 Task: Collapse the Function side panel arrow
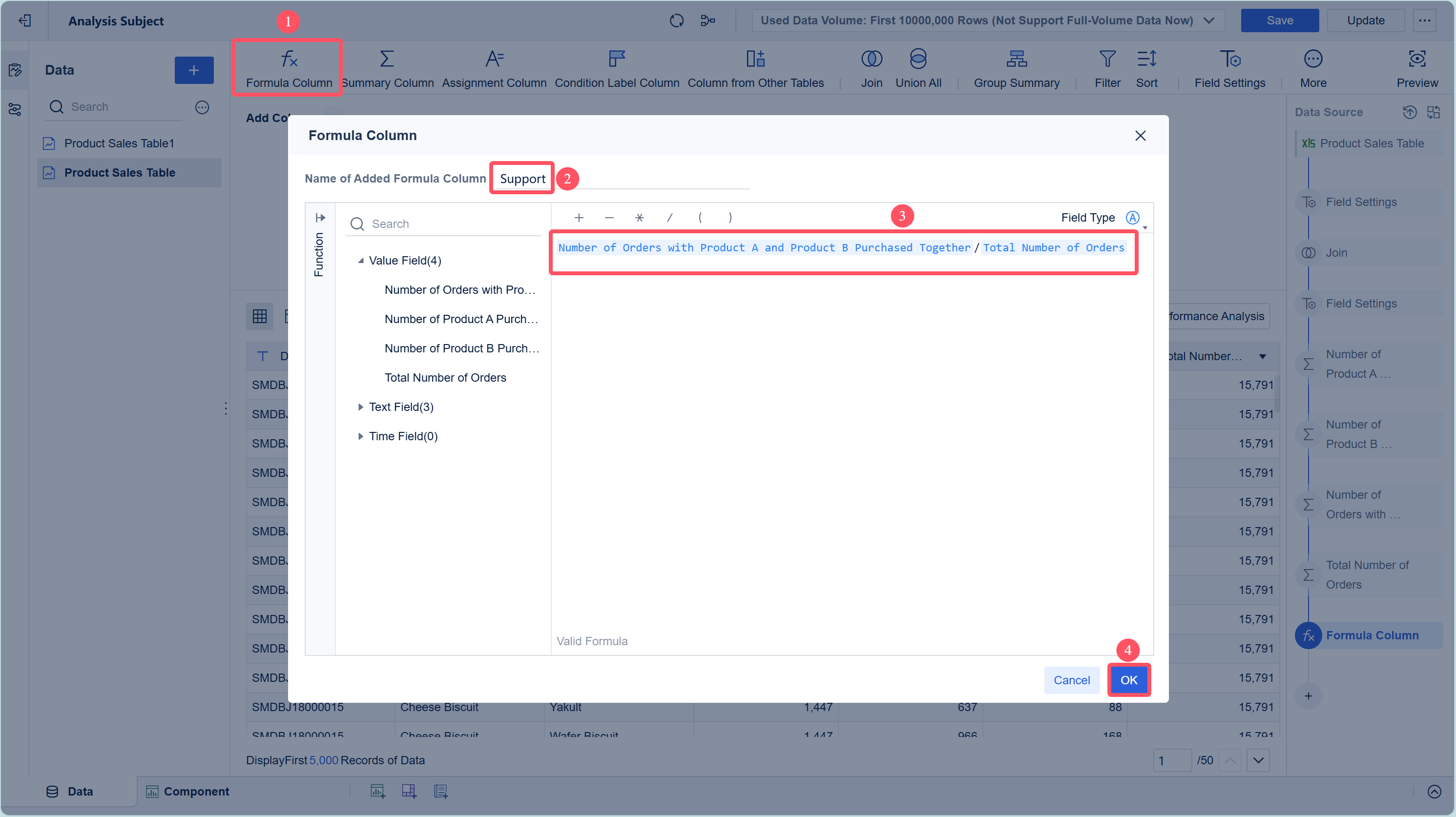[320, 218]
